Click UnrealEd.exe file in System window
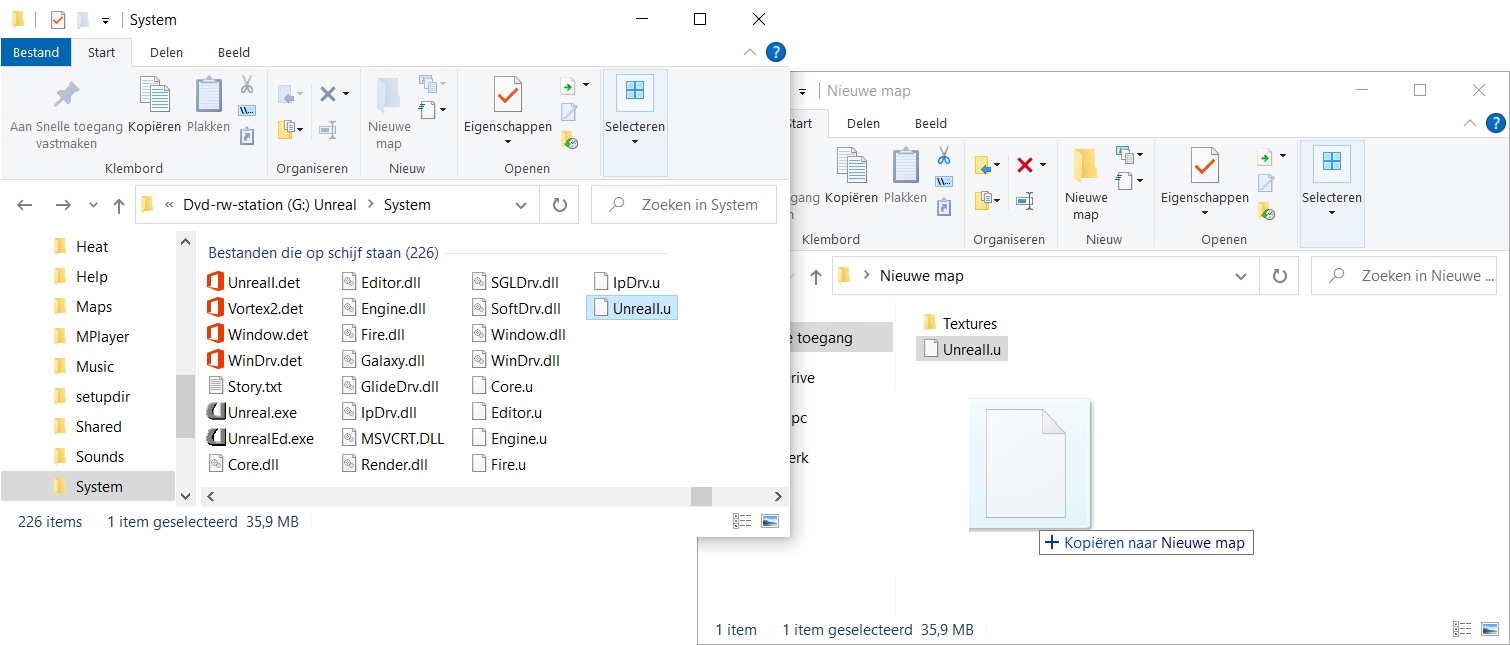Screen dimensions: 1510x645 pyautogui.click(x=260, y=438)
